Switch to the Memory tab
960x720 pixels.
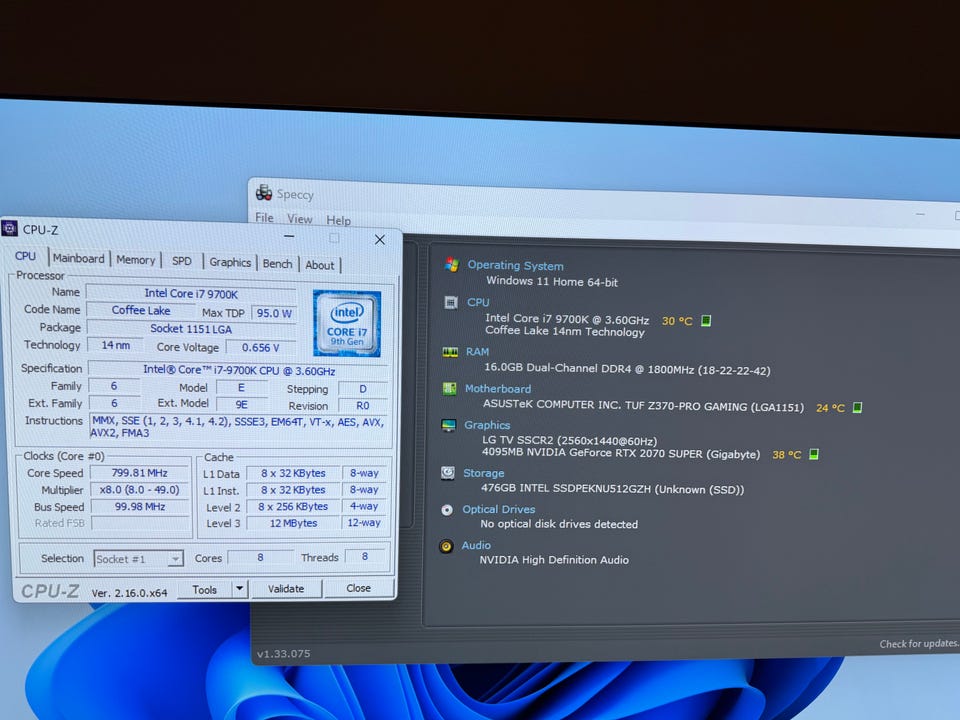(x=135, y=260)
